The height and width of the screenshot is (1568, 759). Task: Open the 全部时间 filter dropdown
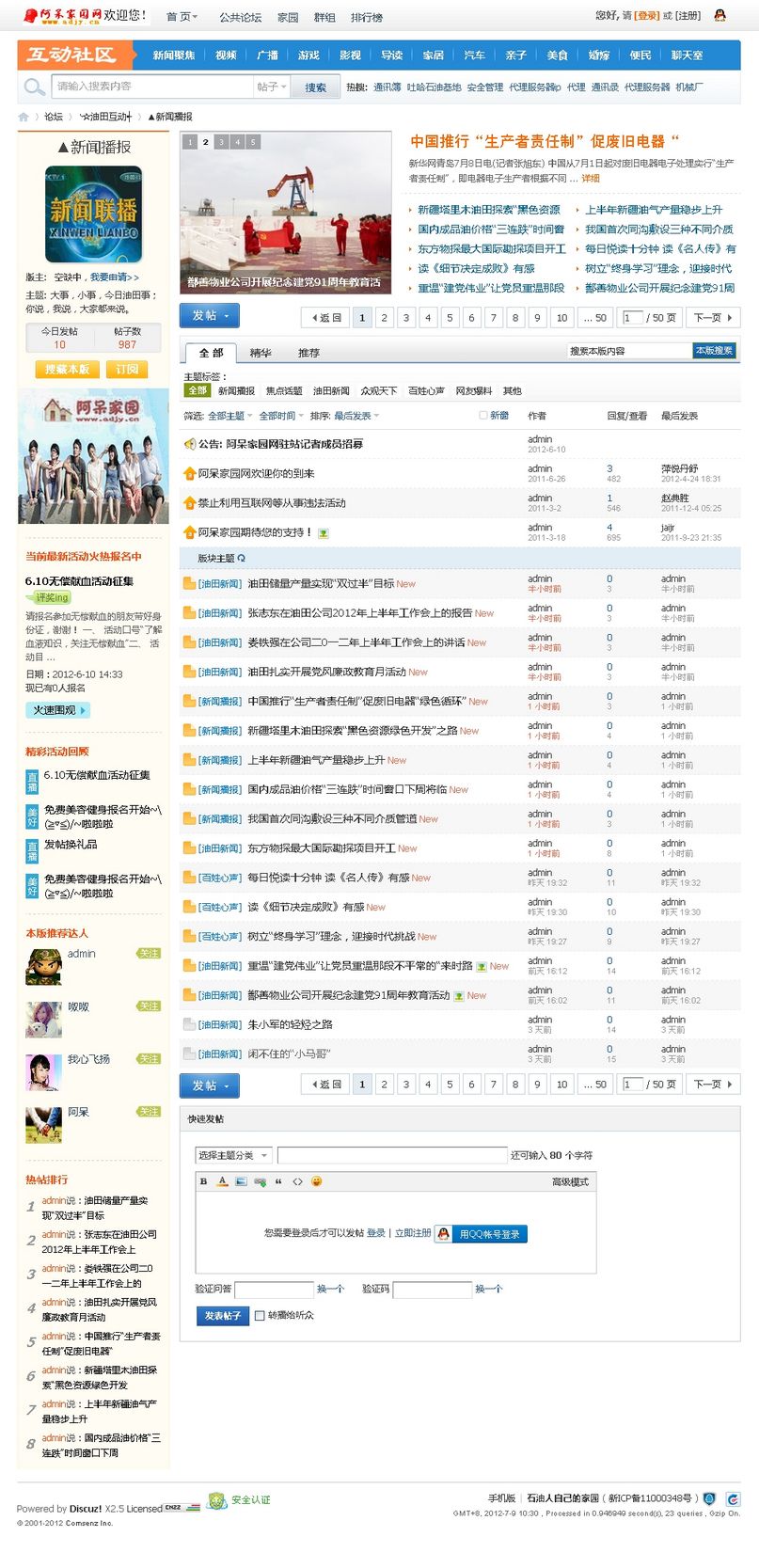click(x=280, y=416)
